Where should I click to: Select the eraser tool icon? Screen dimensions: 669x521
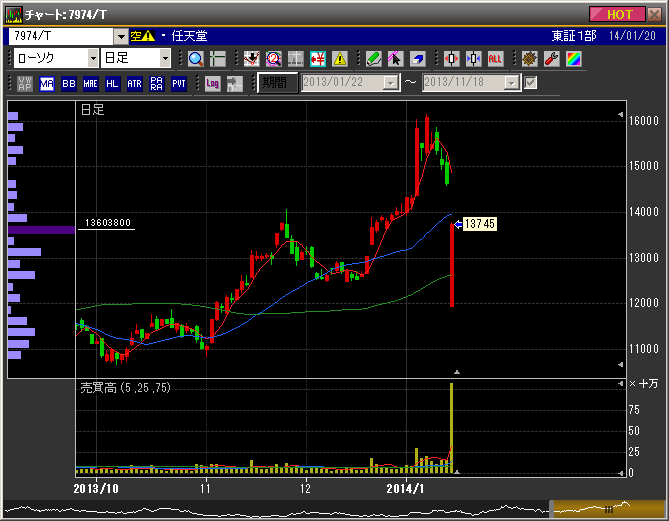417,58
